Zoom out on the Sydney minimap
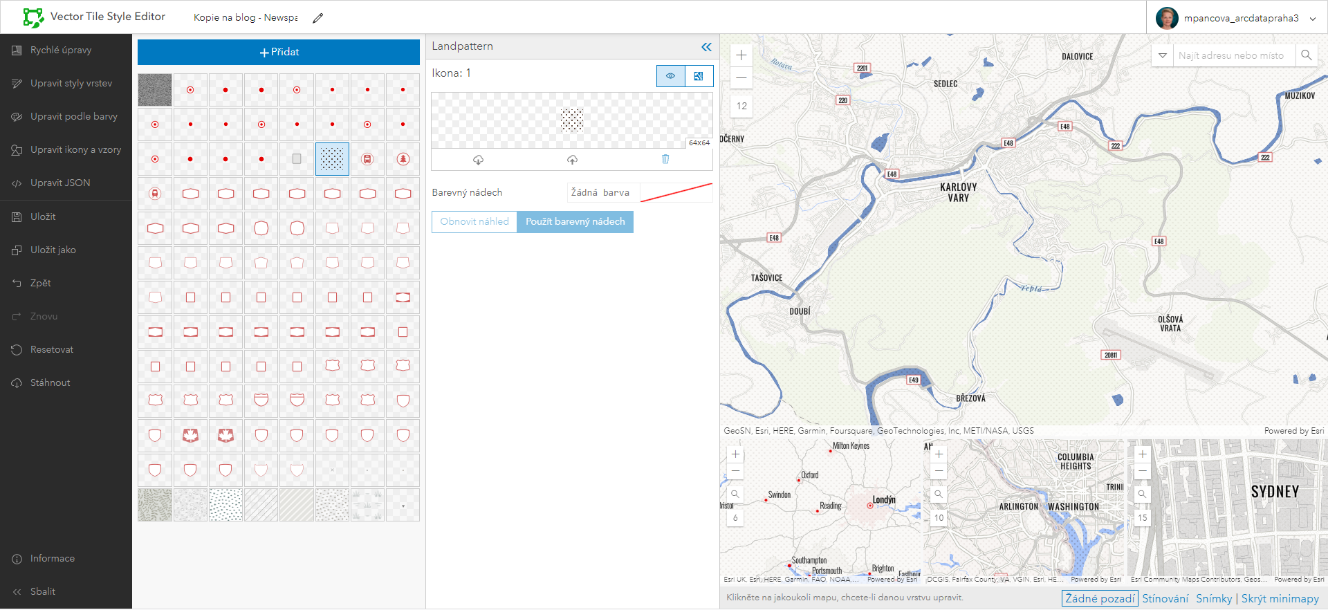1328x610 pixels. click(1142, 470)
